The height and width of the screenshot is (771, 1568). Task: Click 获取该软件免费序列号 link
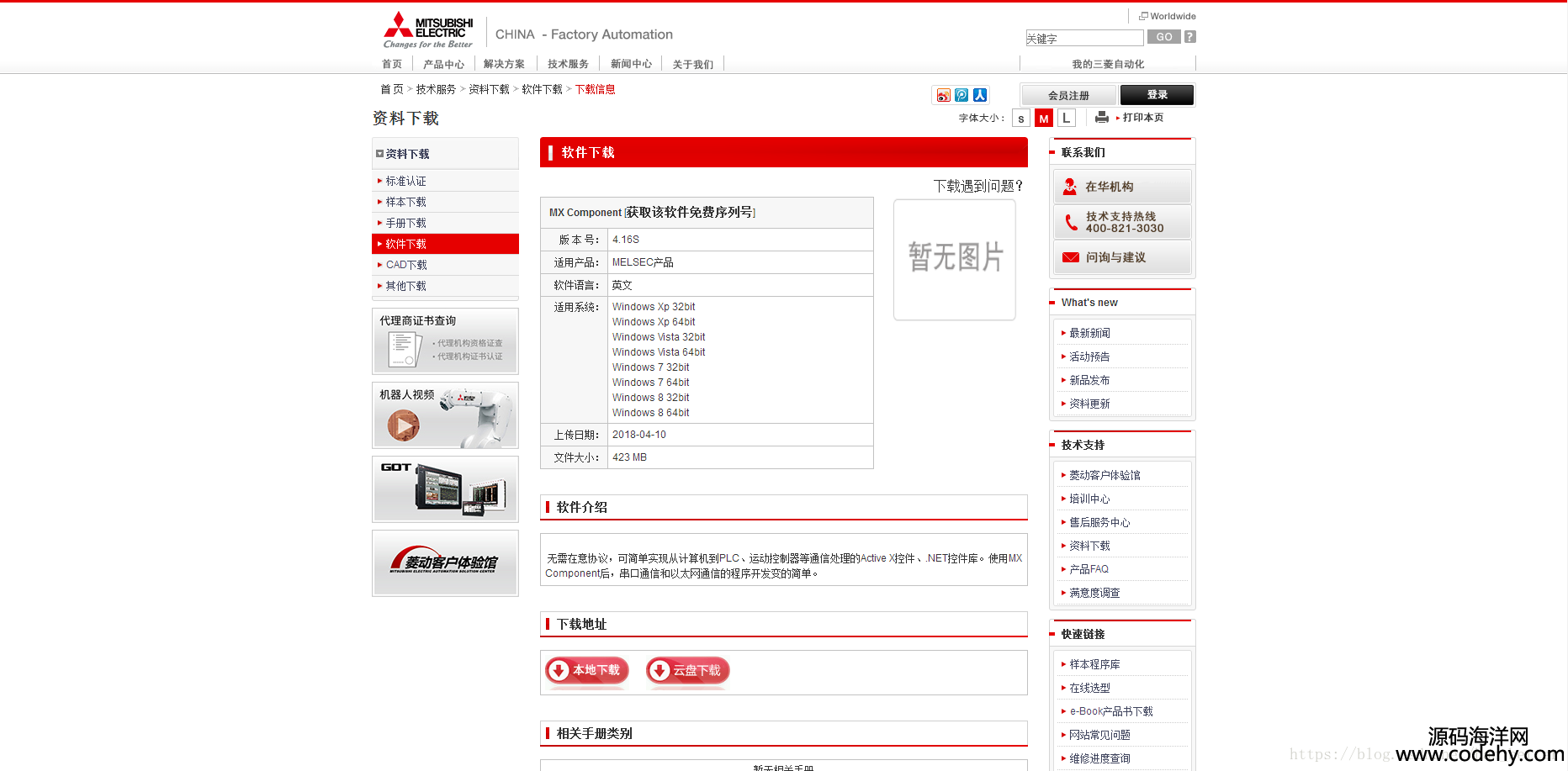(x=690, y=213)
